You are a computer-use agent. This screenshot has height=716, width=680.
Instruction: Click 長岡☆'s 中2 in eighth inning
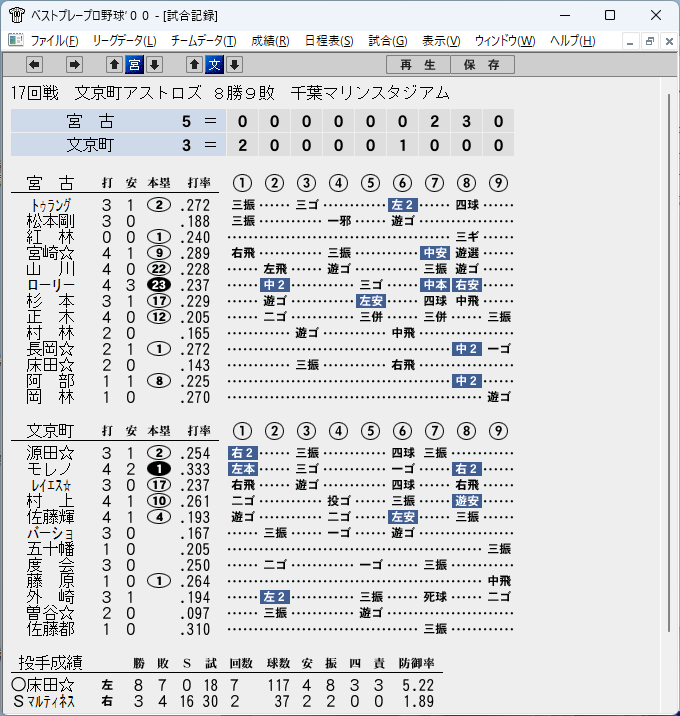467,349
